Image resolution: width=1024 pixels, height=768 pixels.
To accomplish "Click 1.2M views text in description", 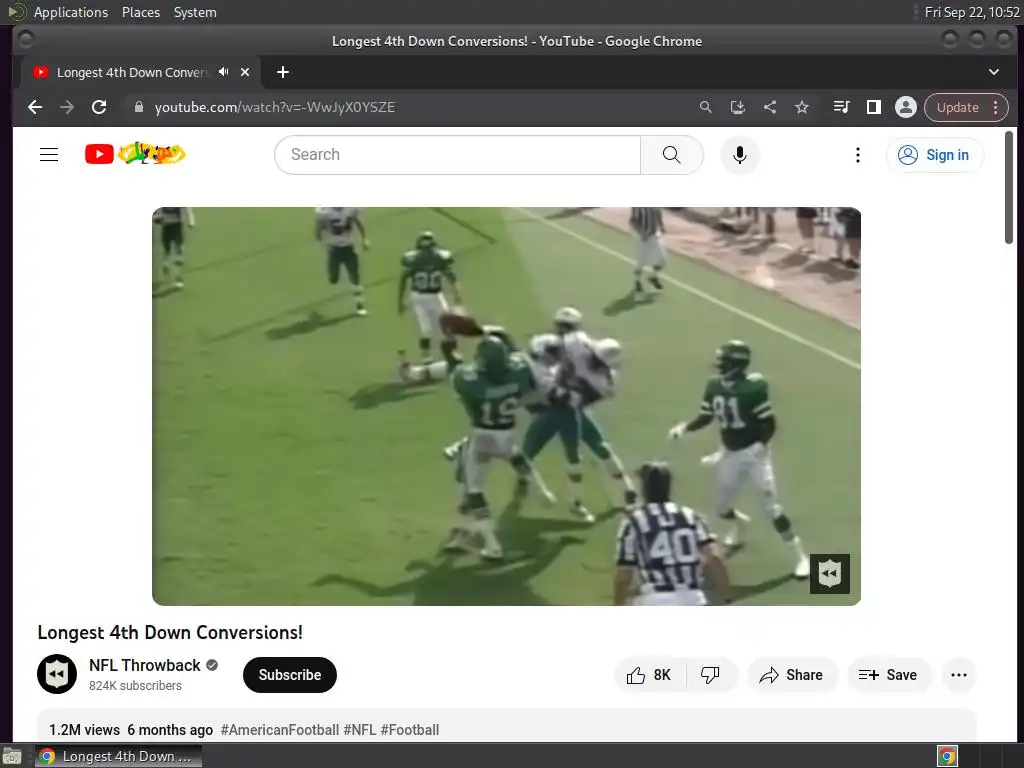I will click(x=84, y=729).
